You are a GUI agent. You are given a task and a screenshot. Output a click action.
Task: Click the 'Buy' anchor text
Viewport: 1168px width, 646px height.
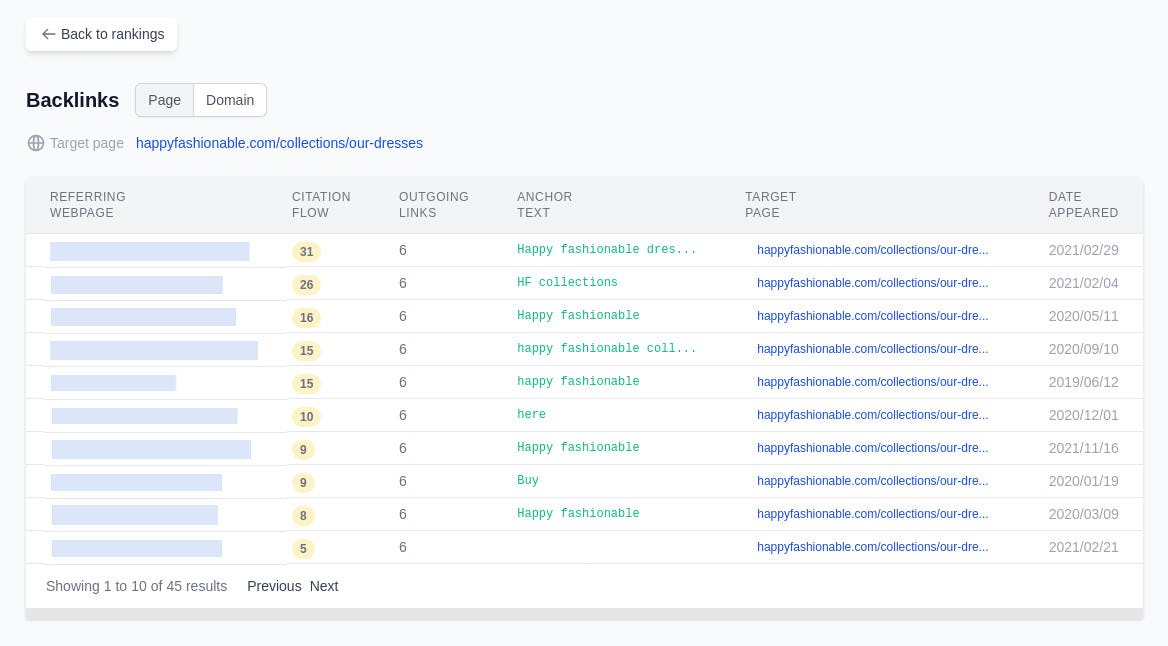click(x=528, y=481)
